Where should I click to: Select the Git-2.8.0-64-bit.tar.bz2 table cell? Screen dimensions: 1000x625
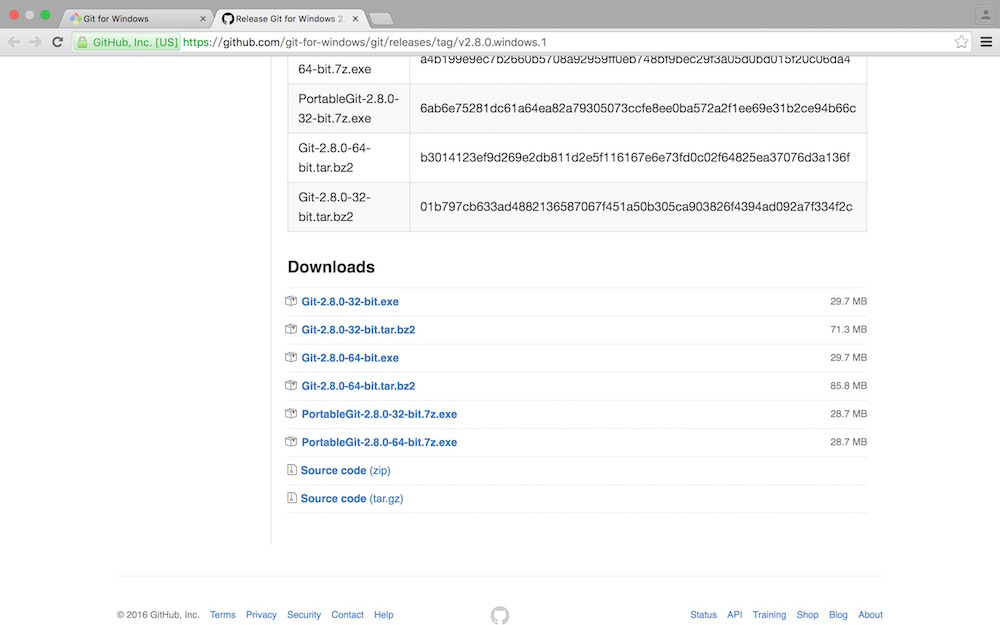point(349,158)
